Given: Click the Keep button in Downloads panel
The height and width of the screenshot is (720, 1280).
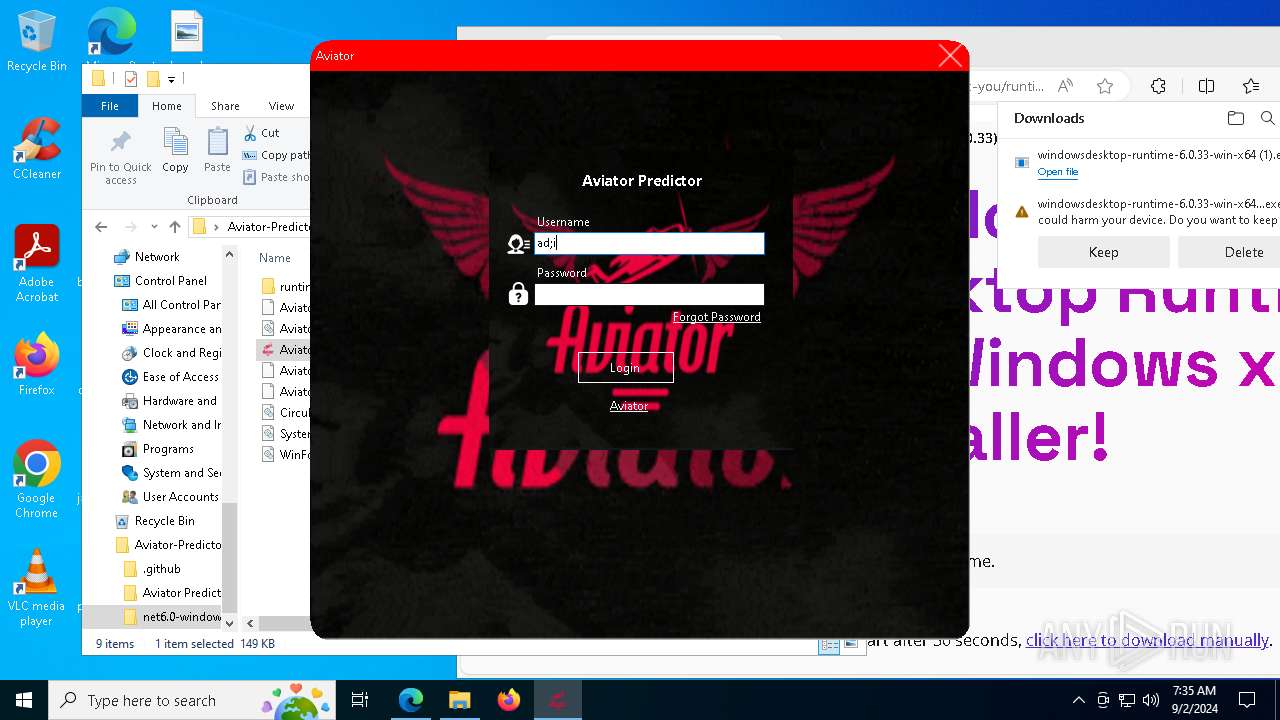Looking at the screenshot, I should (x=1103, y=252).
